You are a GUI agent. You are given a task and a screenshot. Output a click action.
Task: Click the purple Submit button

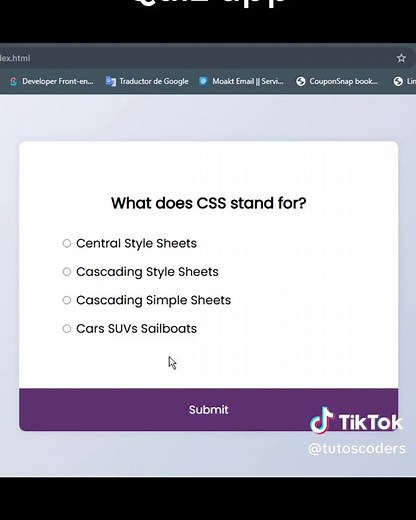[208, 409]
